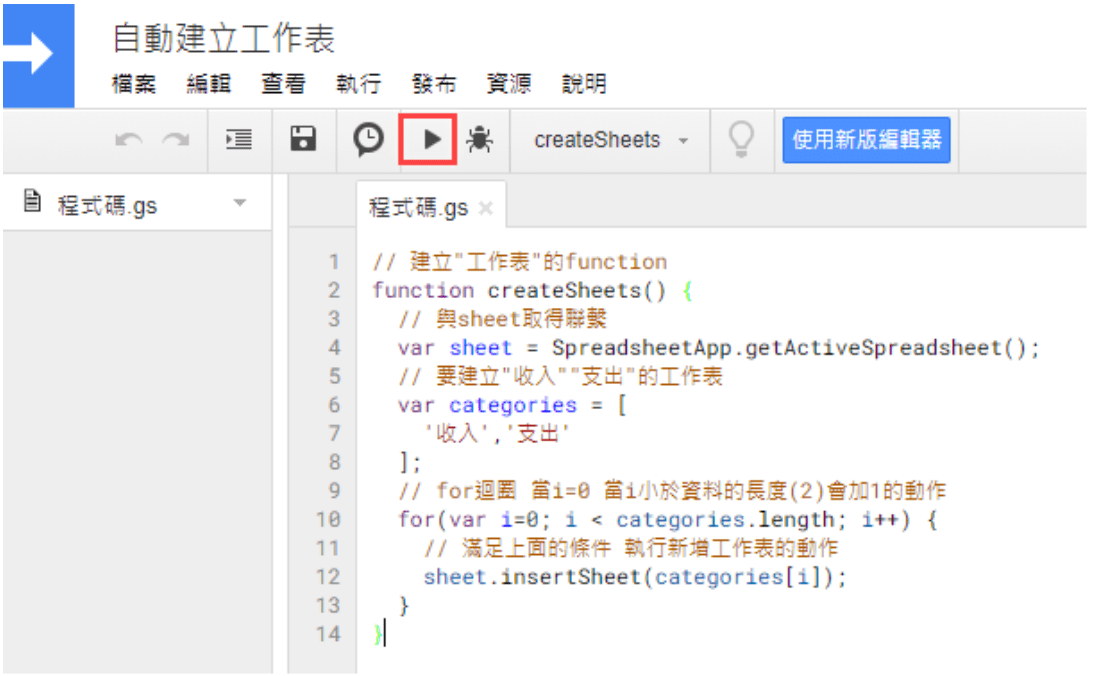Click the 使用新版編輯器 button

[x=866, y=140]
